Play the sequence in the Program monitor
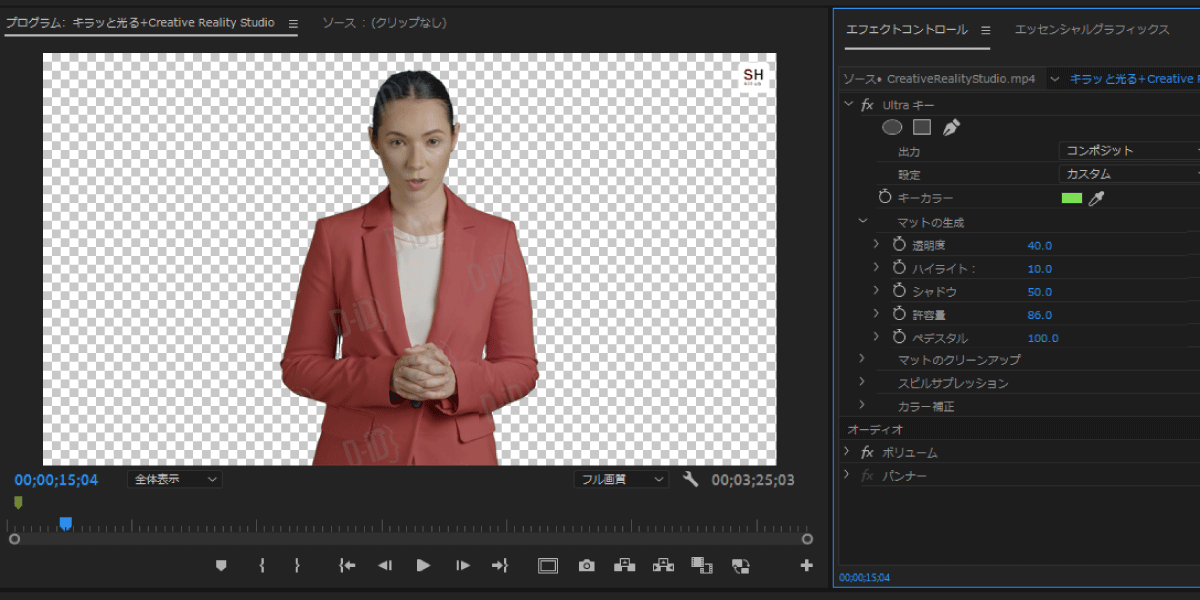The height and width of the screenshot is (600, 1200). pyautogui.click(x=423, y=566)
